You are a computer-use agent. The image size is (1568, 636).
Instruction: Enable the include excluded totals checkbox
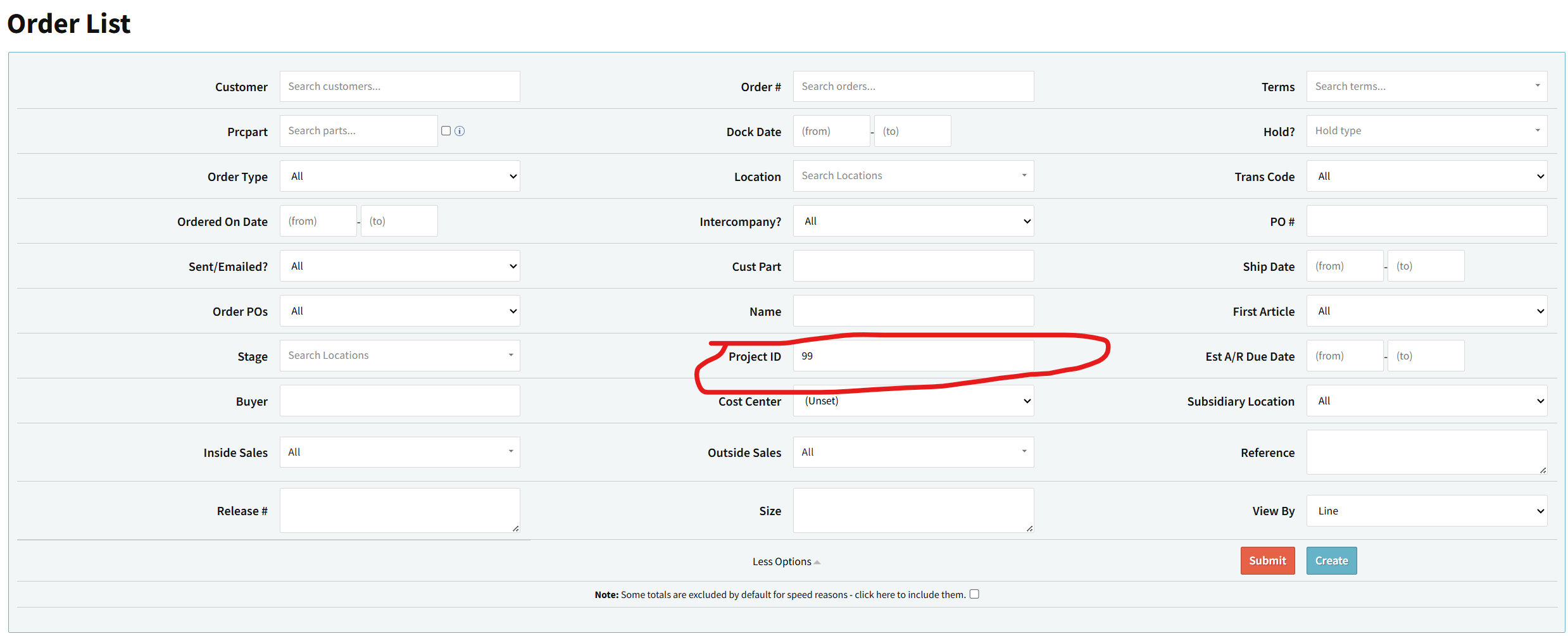[974, 594]
